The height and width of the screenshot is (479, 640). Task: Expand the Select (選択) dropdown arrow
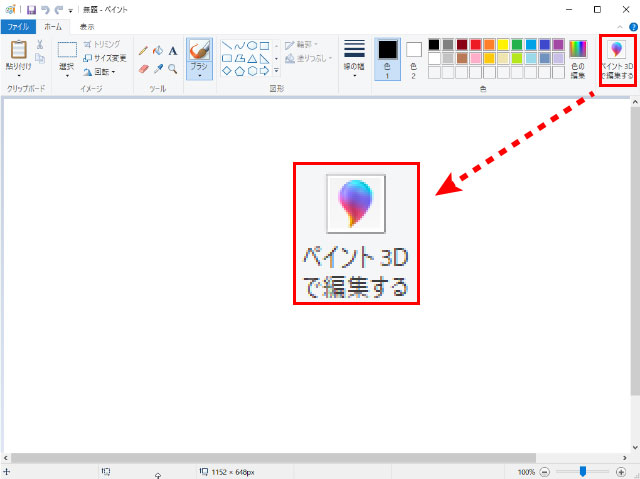[67, 76]
